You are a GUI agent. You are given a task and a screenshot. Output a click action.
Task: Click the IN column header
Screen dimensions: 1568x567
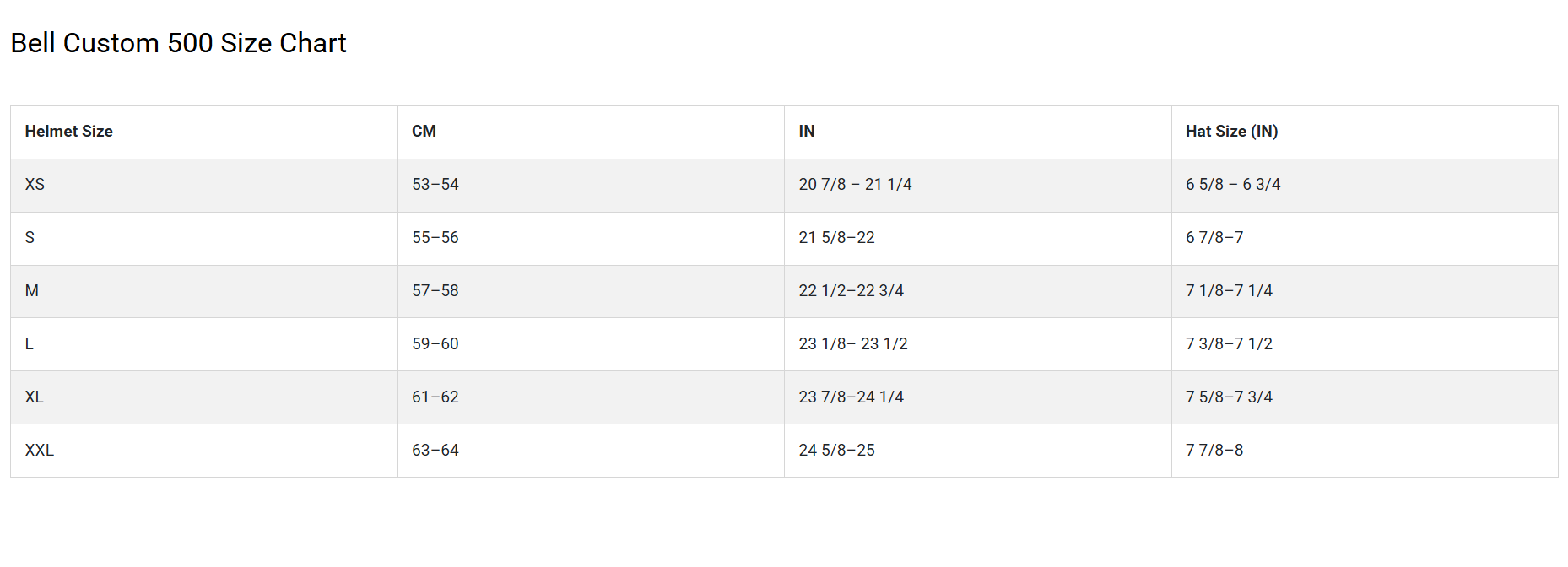point(807,132)
